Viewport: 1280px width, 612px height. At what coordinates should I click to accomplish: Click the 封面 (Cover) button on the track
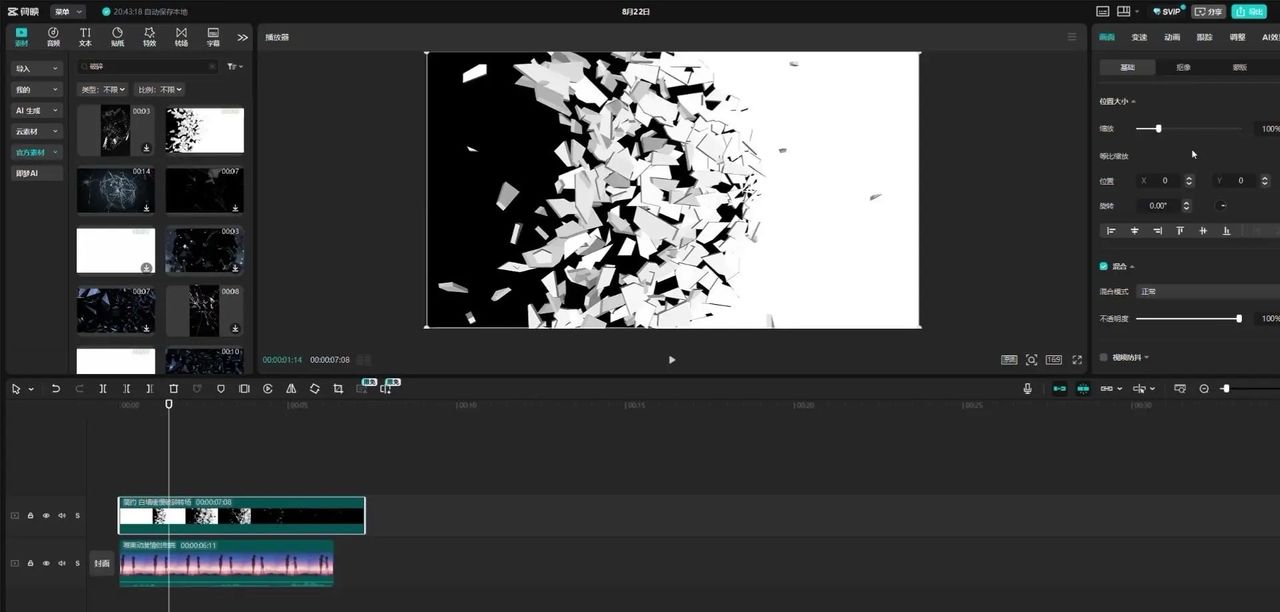(101, 563)
